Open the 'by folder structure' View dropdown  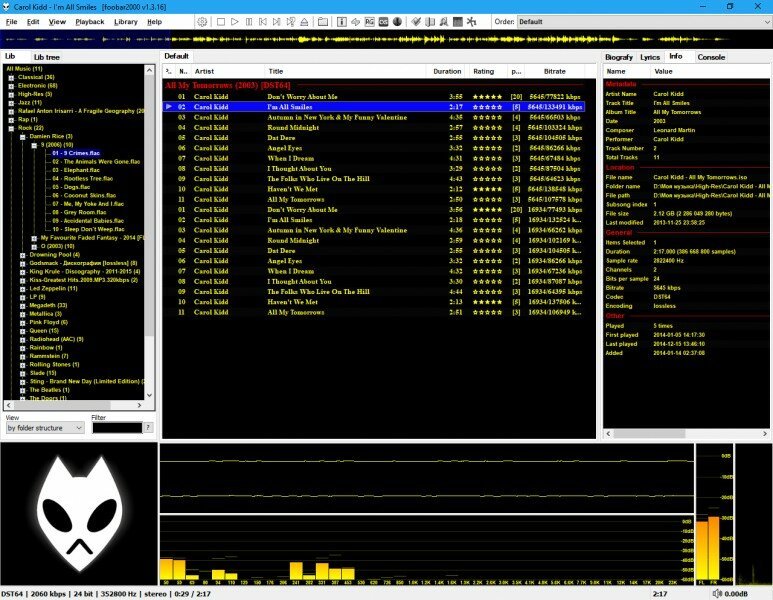pos(45,428)
